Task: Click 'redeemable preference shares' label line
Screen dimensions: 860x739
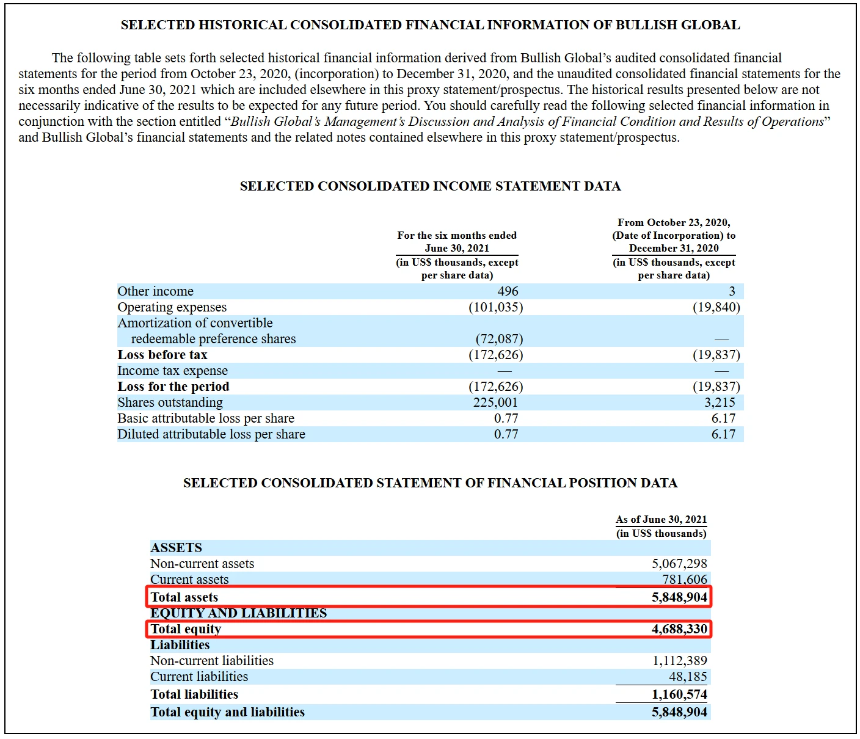Action: 213,339
